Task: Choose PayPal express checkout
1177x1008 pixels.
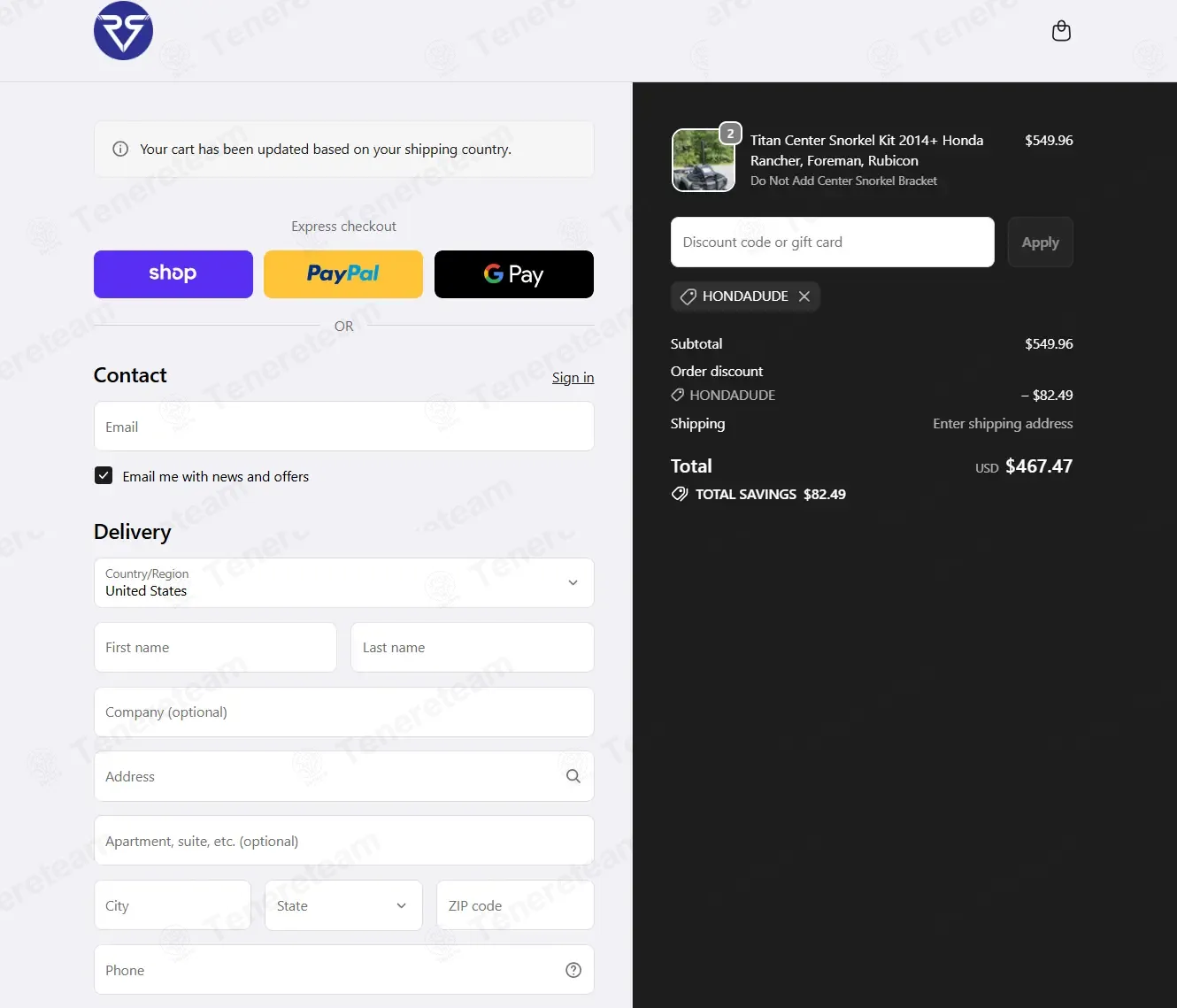Action: coord(343,274)
